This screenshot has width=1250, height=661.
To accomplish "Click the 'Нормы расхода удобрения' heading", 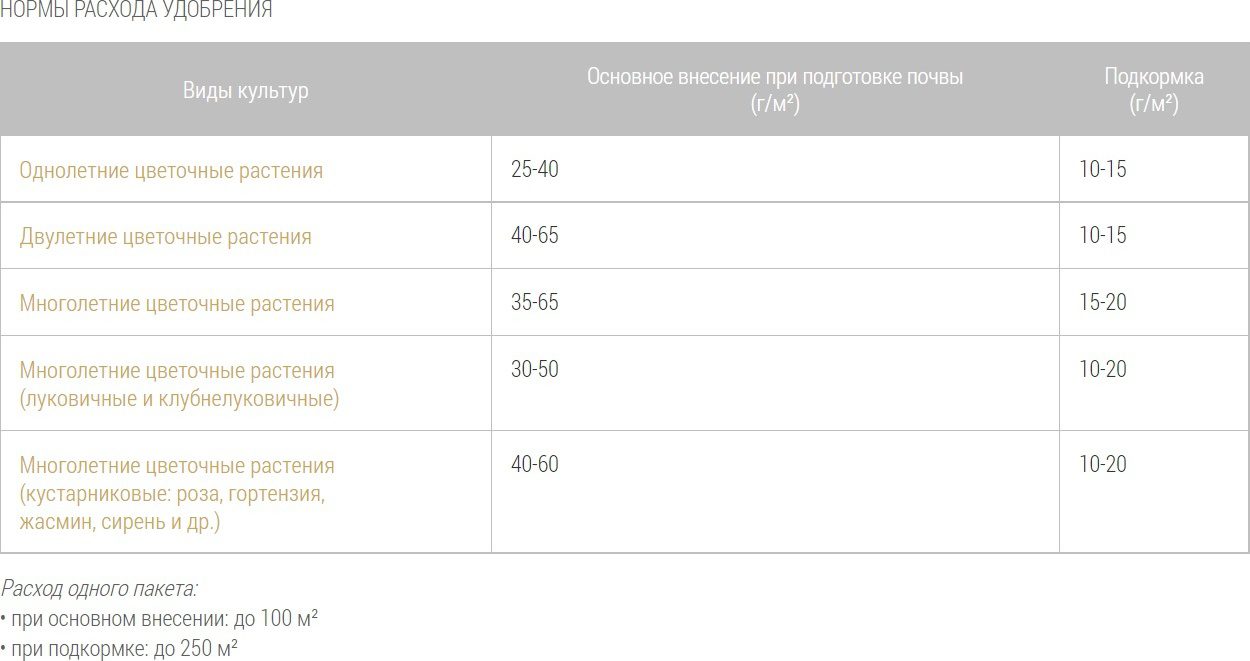I will [135, 11].
